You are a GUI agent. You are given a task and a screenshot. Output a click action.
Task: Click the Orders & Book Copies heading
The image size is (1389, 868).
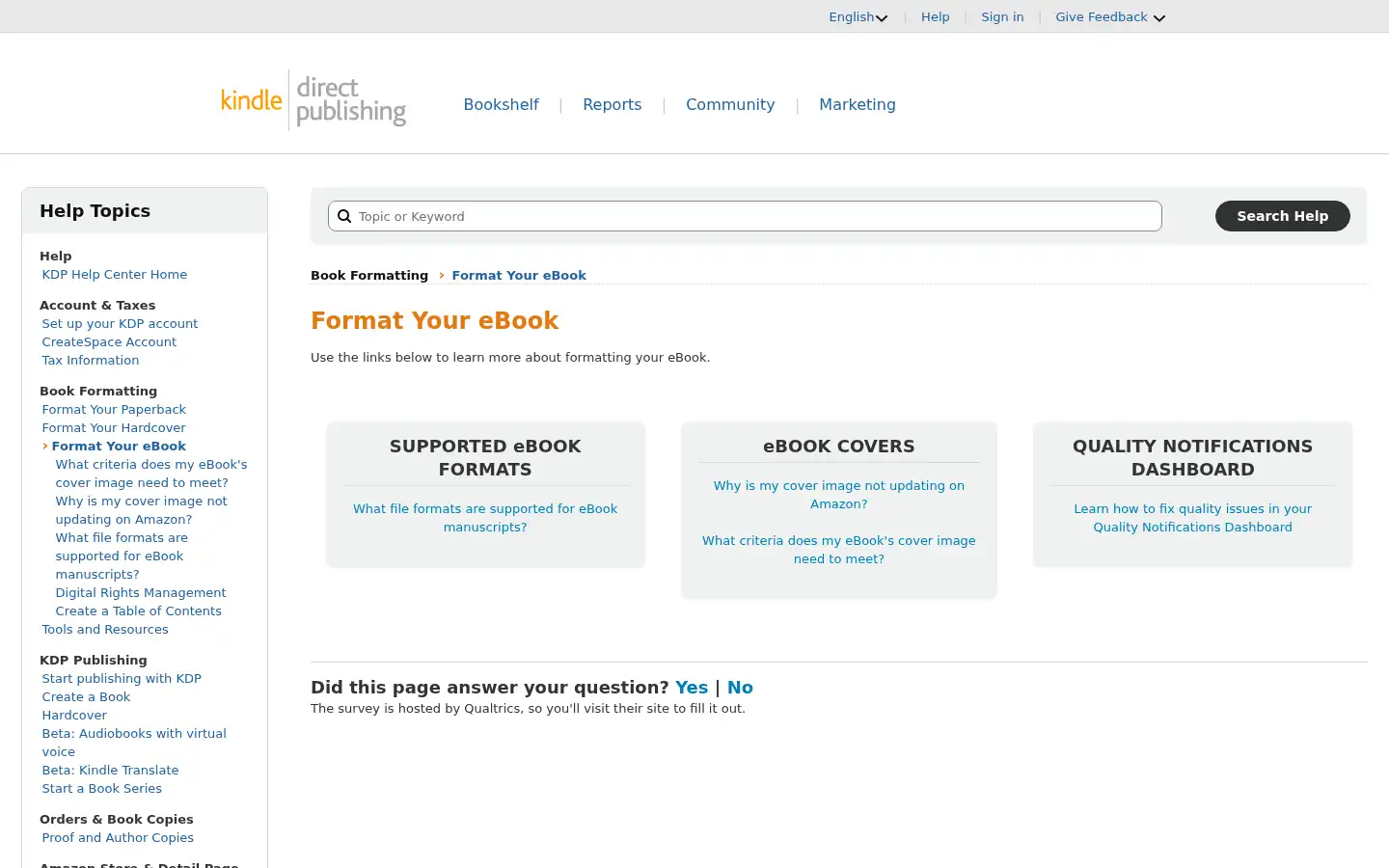coord(117,819)
